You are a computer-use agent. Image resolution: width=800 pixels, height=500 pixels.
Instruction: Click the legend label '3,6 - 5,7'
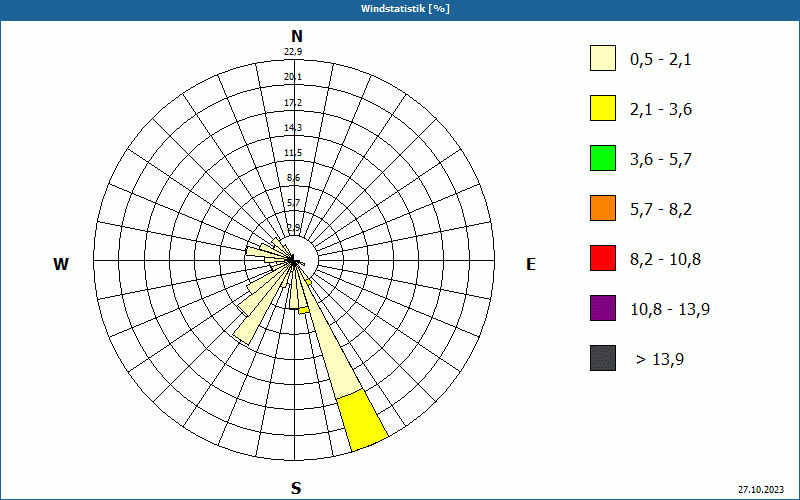click(661, 160)
